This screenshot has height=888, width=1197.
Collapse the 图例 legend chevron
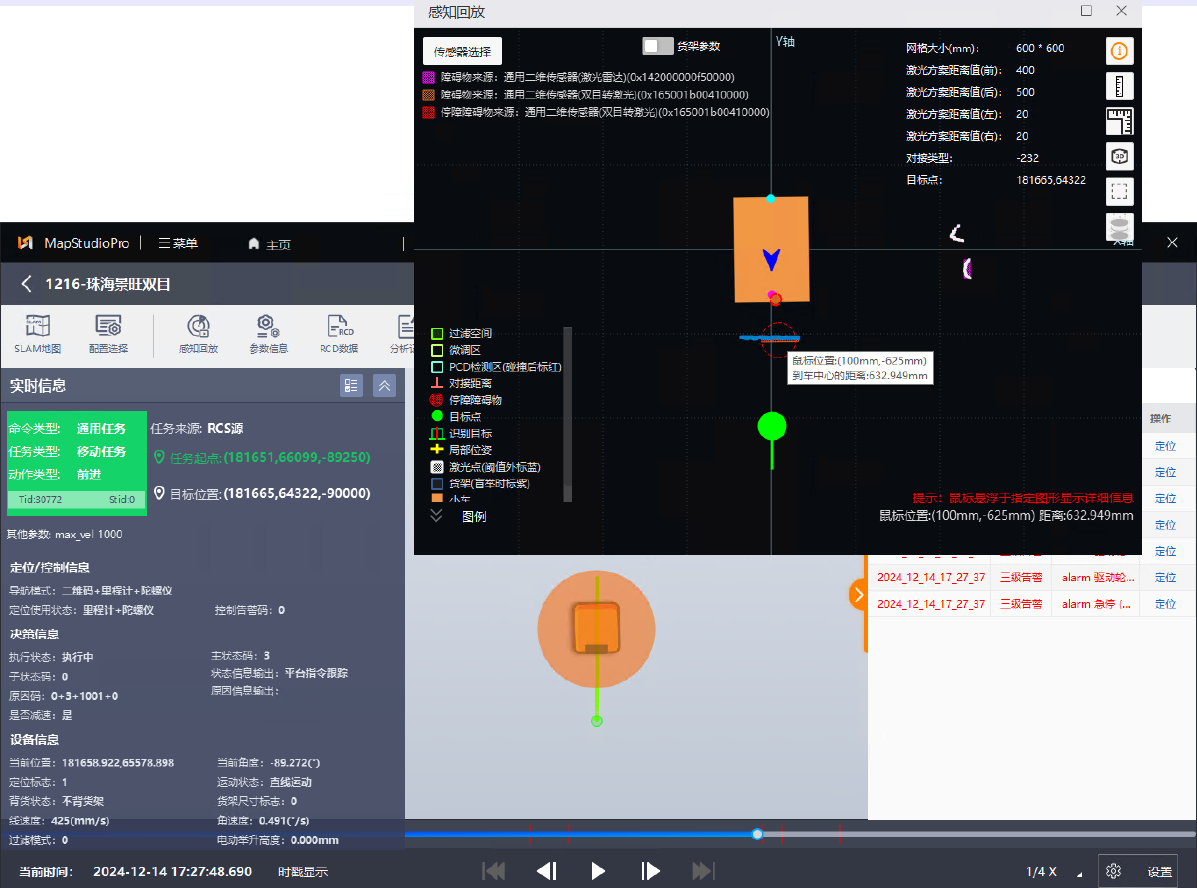coord(436,516)
